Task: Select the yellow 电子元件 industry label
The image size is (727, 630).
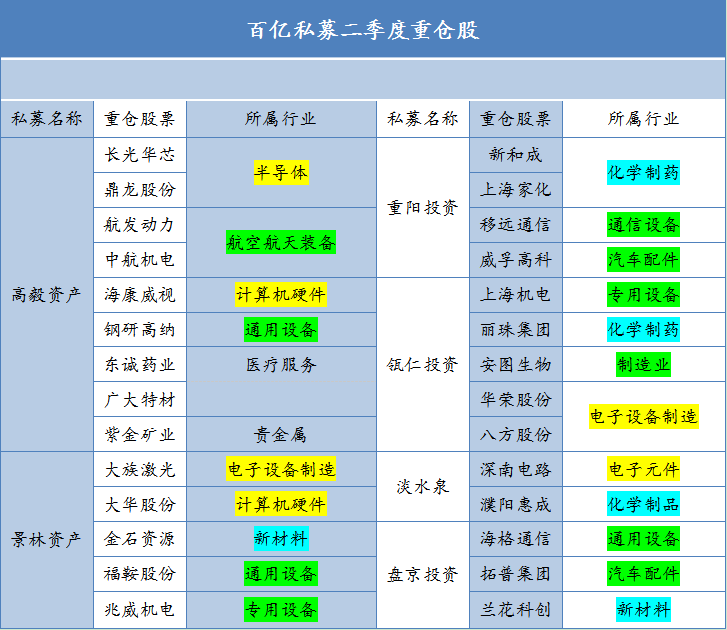Action: coord(644,469)
